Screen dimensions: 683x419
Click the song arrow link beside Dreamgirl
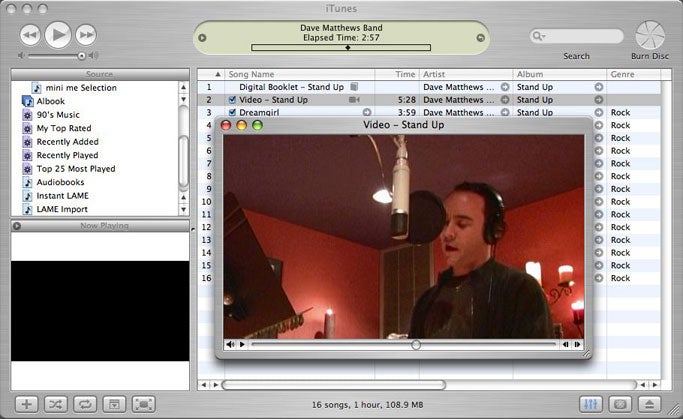pyautogui.click(x=367, y=112)
